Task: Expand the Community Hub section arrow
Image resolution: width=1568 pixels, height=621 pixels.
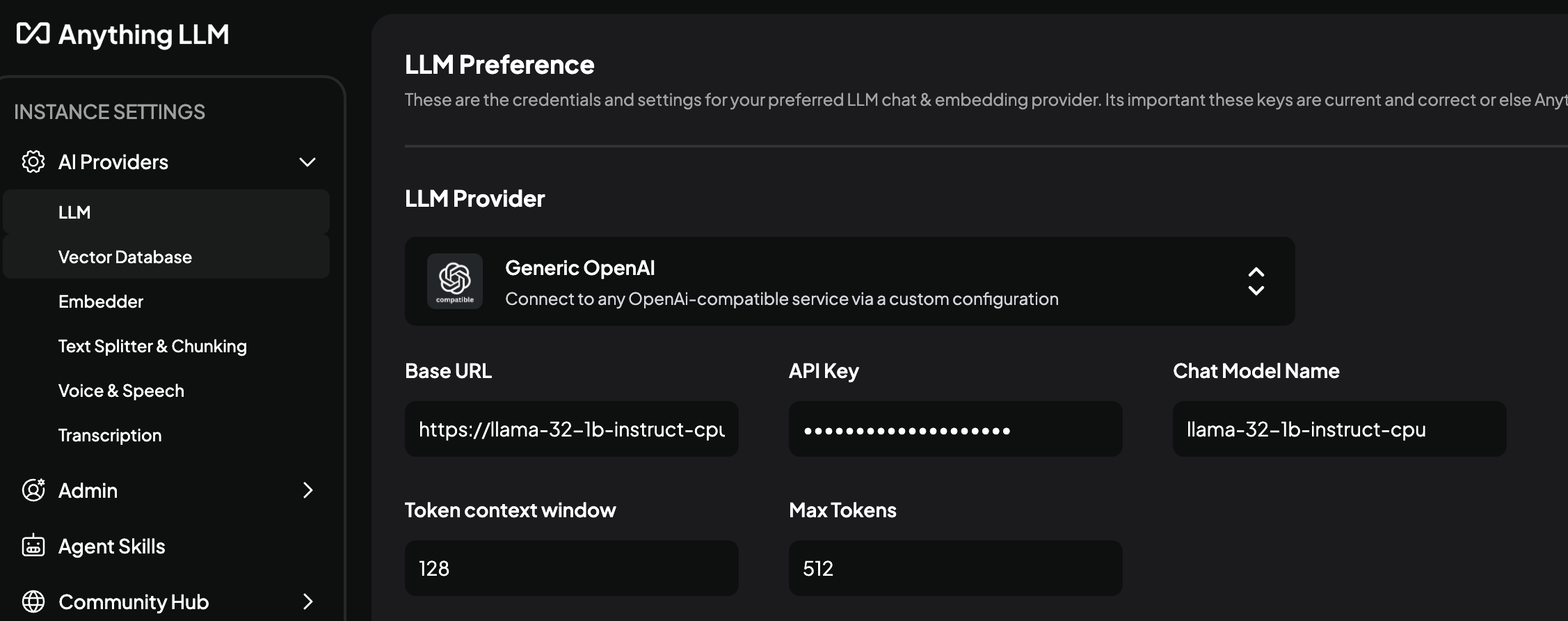Action: (307, 602)
